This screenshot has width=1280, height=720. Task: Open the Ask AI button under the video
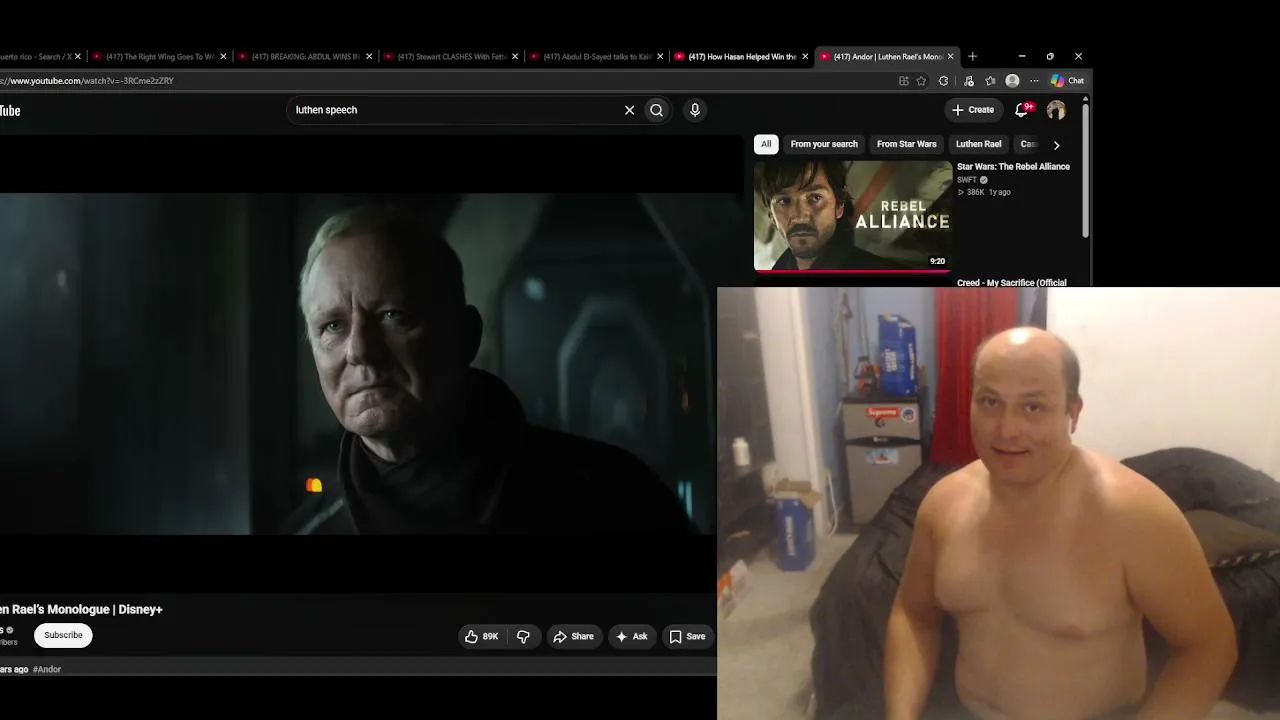pos(632,636)
